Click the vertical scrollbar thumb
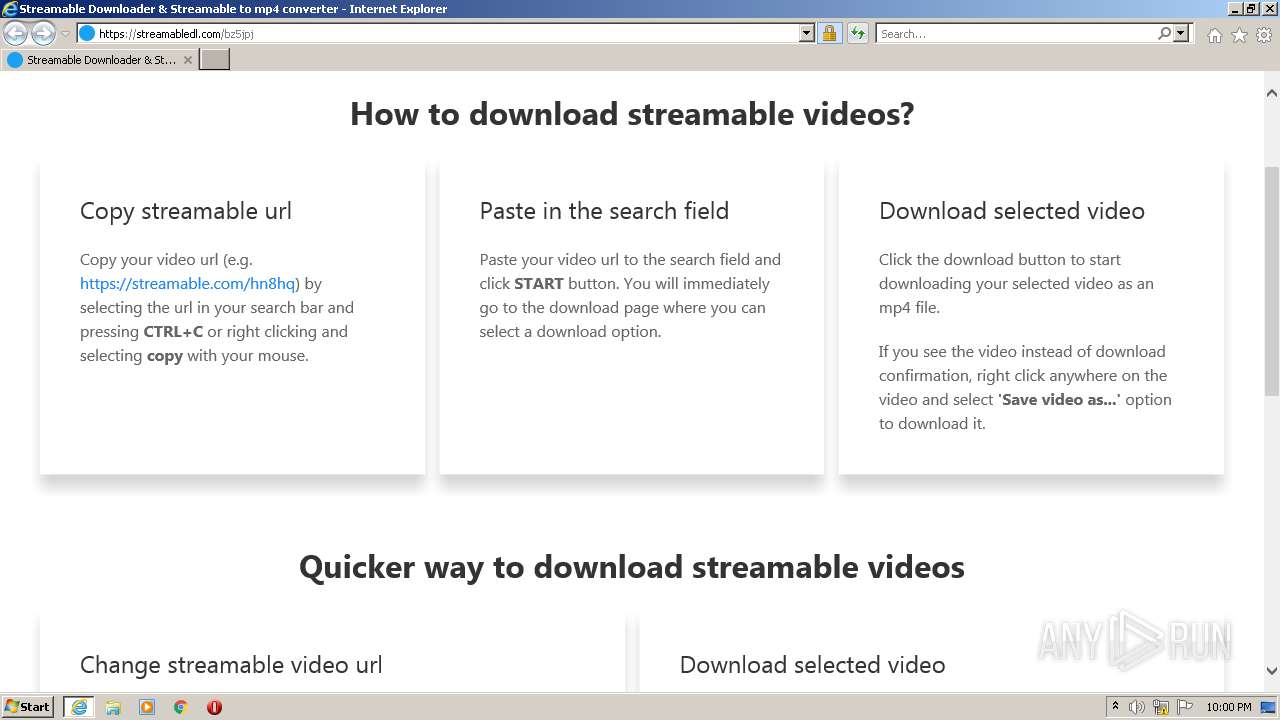The height and width of the screenshot is (720, 1280). (x=1272, y=282)
